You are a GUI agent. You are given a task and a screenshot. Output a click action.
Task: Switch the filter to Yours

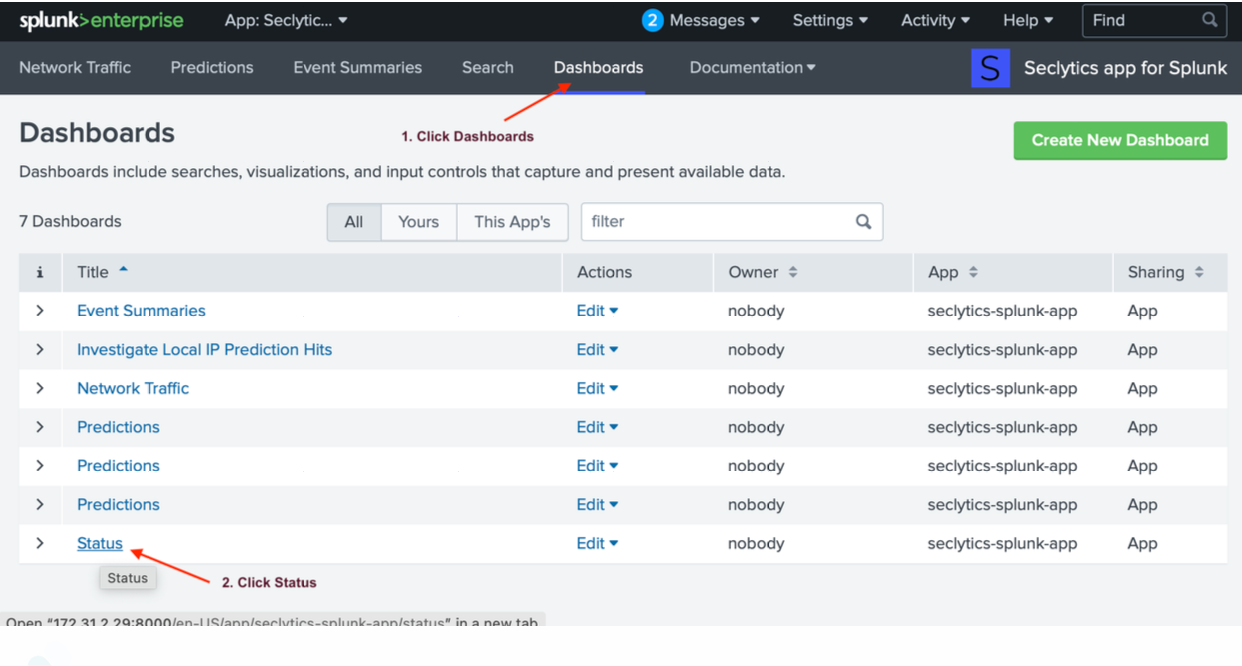[x=419, y=222]
